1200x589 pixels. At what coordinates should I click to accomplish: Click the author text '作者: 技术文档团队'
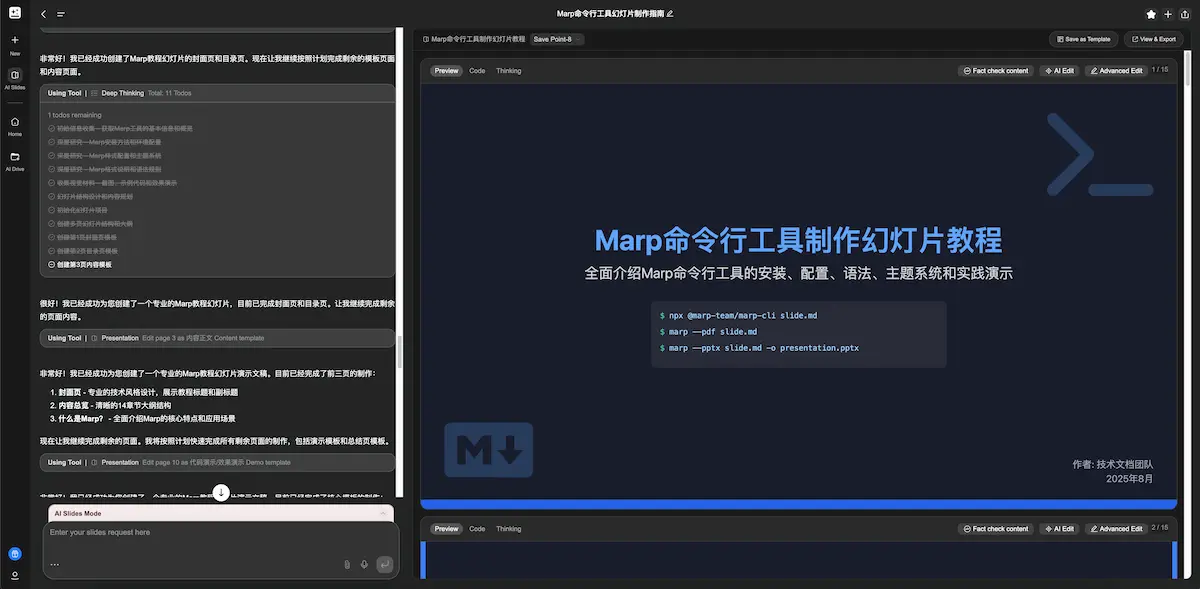point(1112,464)
